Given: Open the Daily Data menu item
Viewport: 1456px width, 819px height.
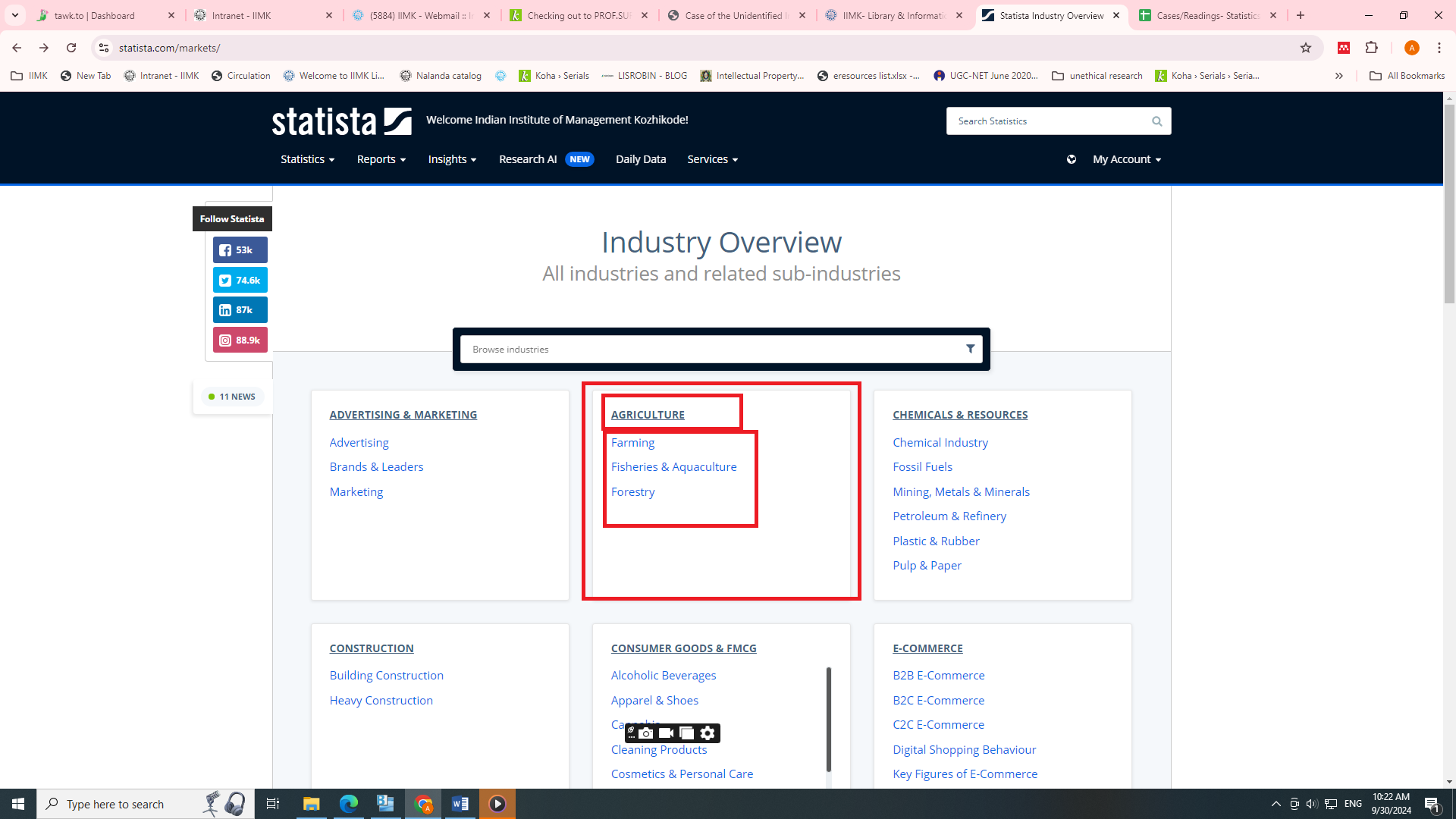Looking at the screenshot, I should [x=640, y=159].
